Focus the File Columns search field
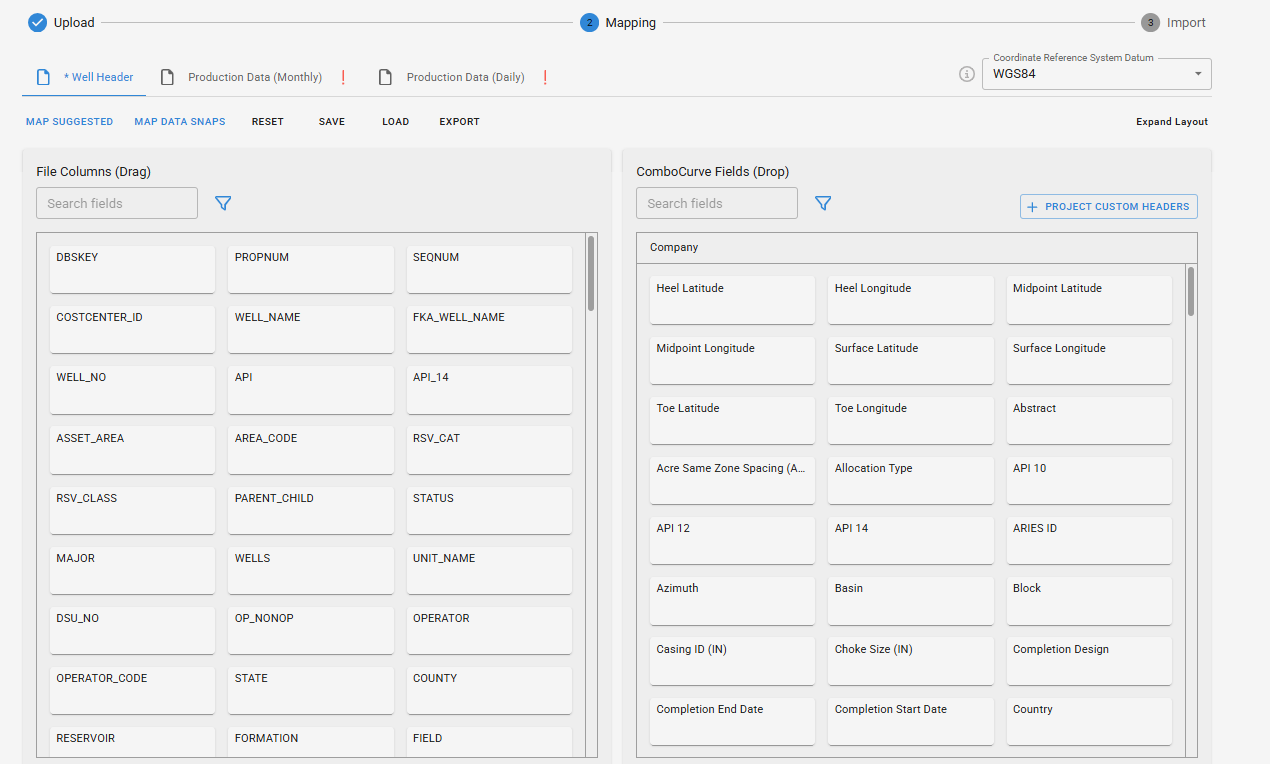 (117, 203)
